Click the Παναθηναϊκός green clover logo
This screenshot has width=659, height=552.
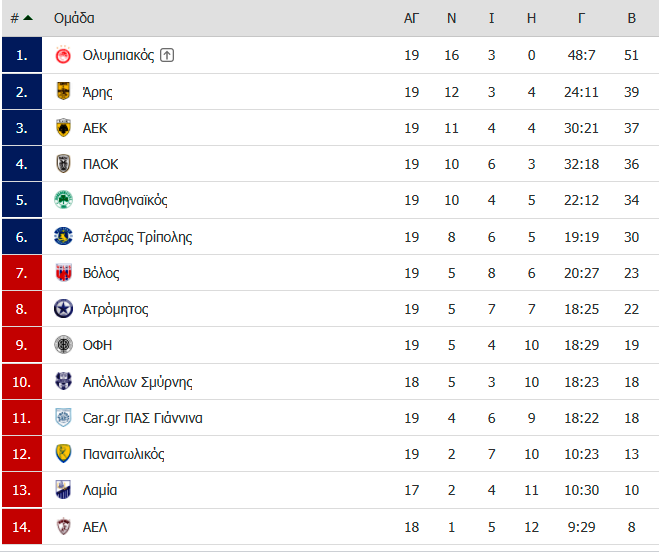(63, 200)
